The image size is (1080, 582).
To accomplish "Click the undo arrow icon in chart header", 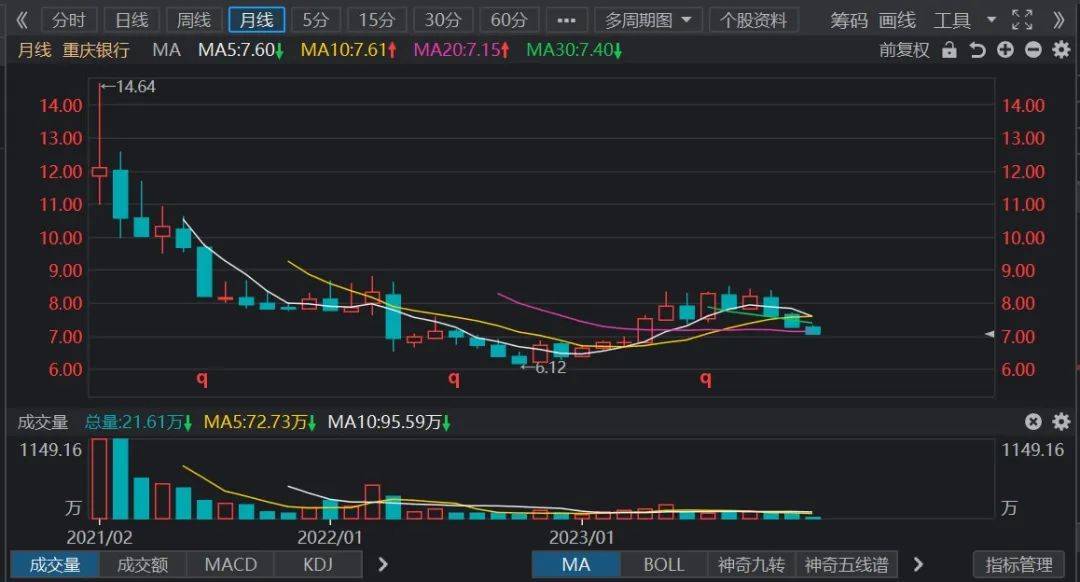I will (977, 50).
